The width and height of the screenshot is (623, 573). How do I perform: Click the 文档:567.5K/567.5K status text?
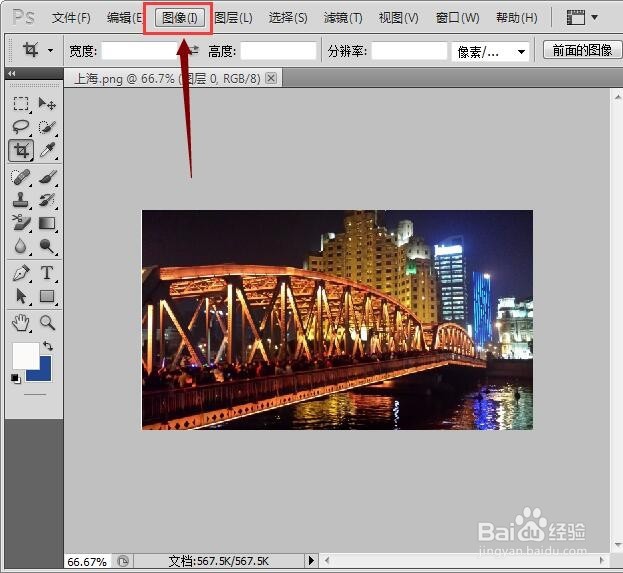pos(219,561)
